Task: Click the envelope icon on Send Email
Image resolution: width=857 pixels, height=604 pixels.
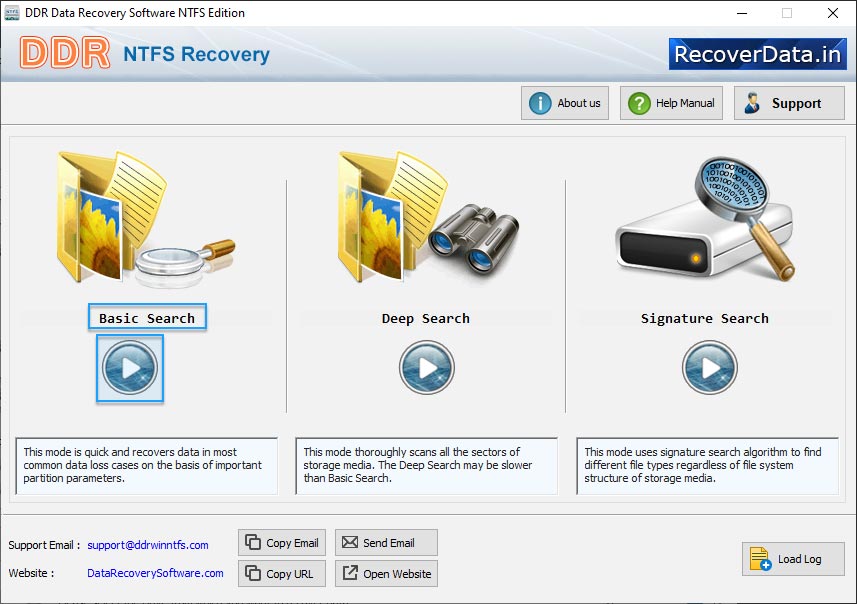Action: 350,542
